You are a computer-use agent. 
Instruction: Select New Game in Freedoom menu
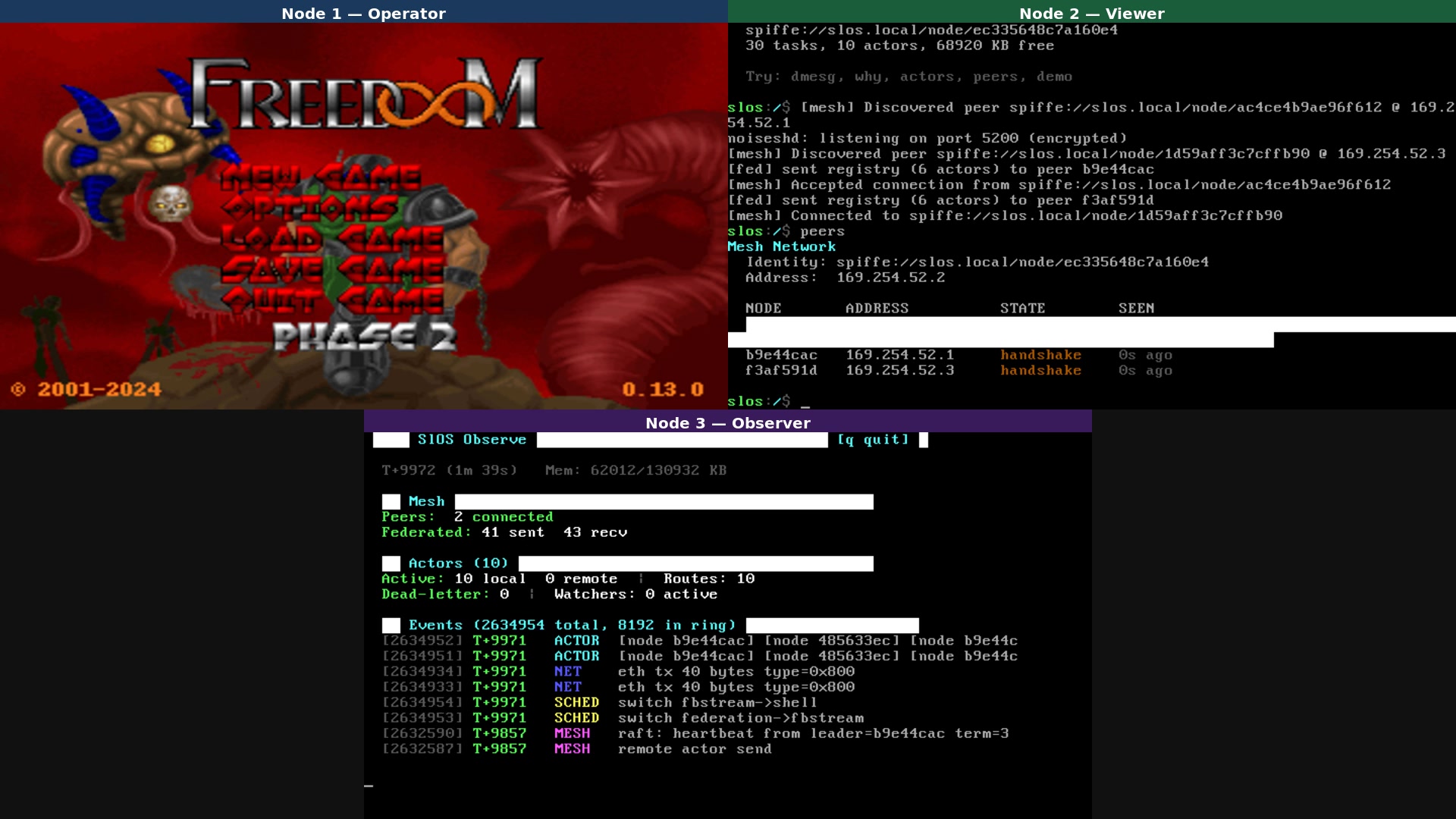point(321,177)
